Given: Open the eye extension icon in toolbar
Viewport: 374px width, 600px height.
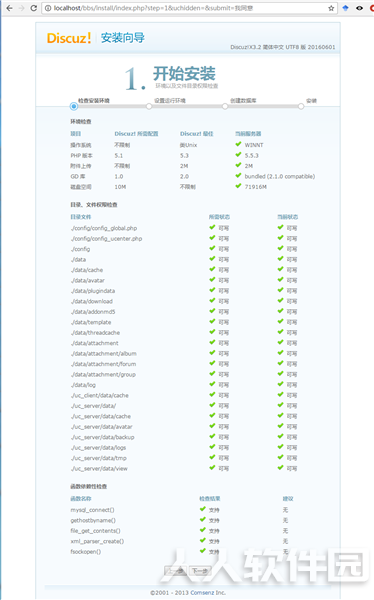Looking at the screenshot, I should pos(359,8).
